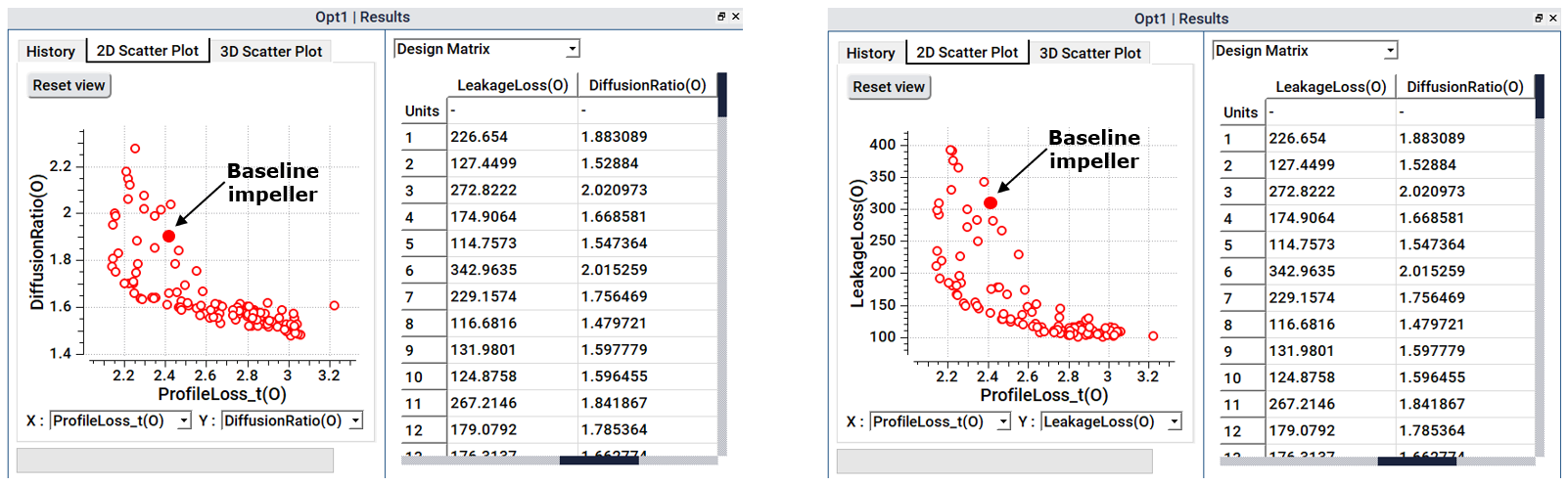Close the right Opt1 Results panel
Screen dimensions: 1568x485
1553,19
